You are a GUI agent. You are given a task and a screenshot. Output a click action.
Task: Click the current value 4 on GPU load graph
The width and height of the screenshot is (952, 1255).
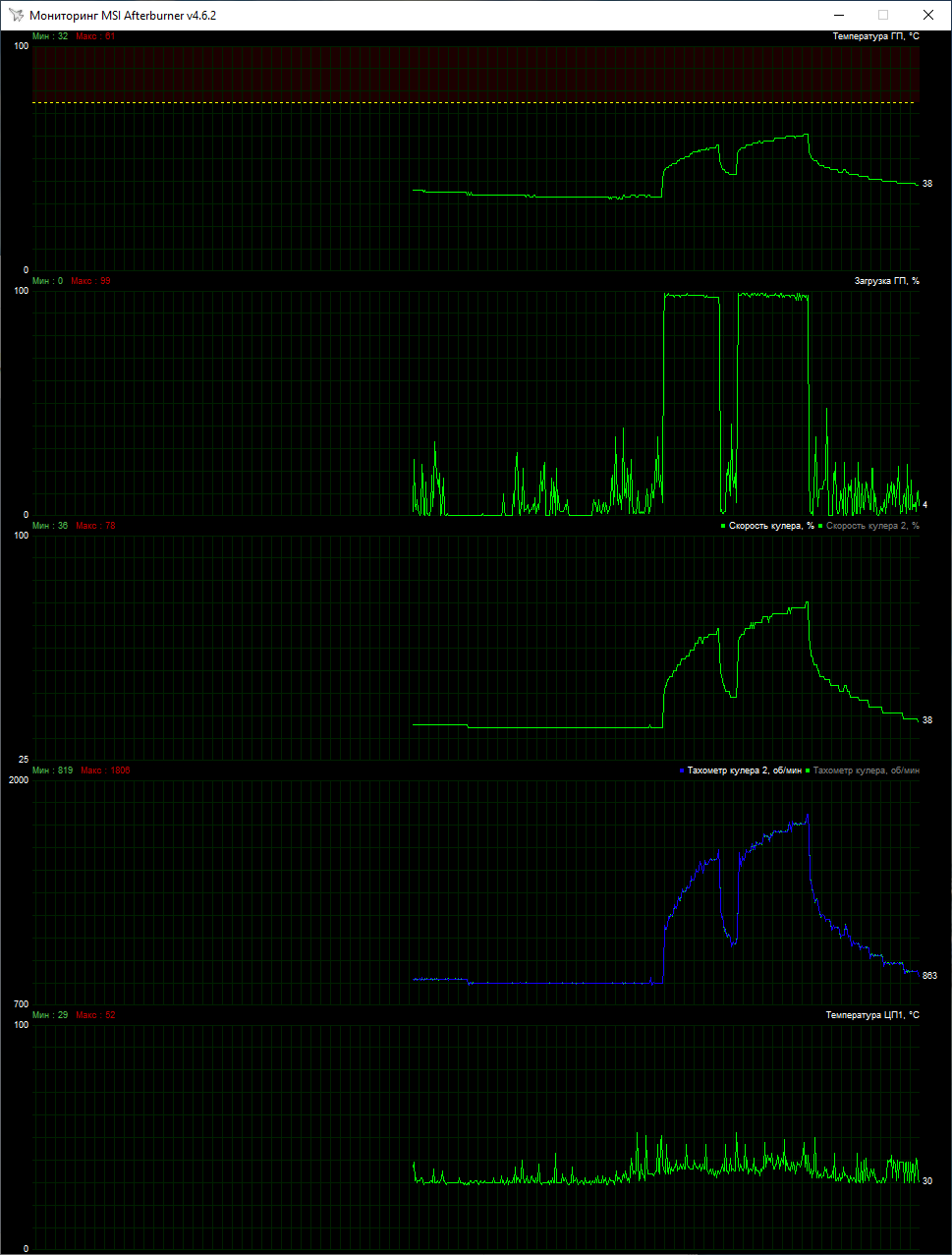point(924,505)
